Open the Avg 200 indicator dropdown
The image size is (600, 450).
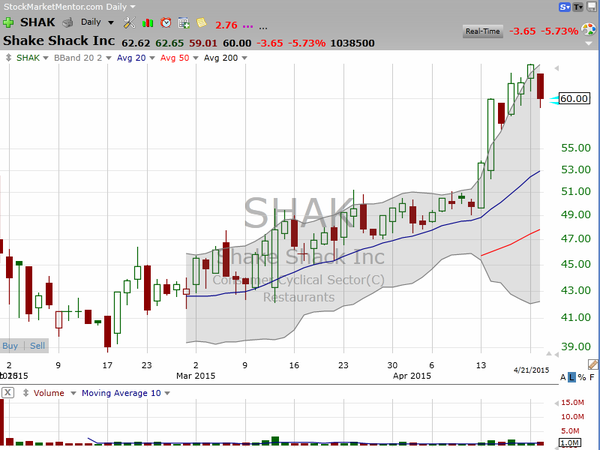[244, 58]
